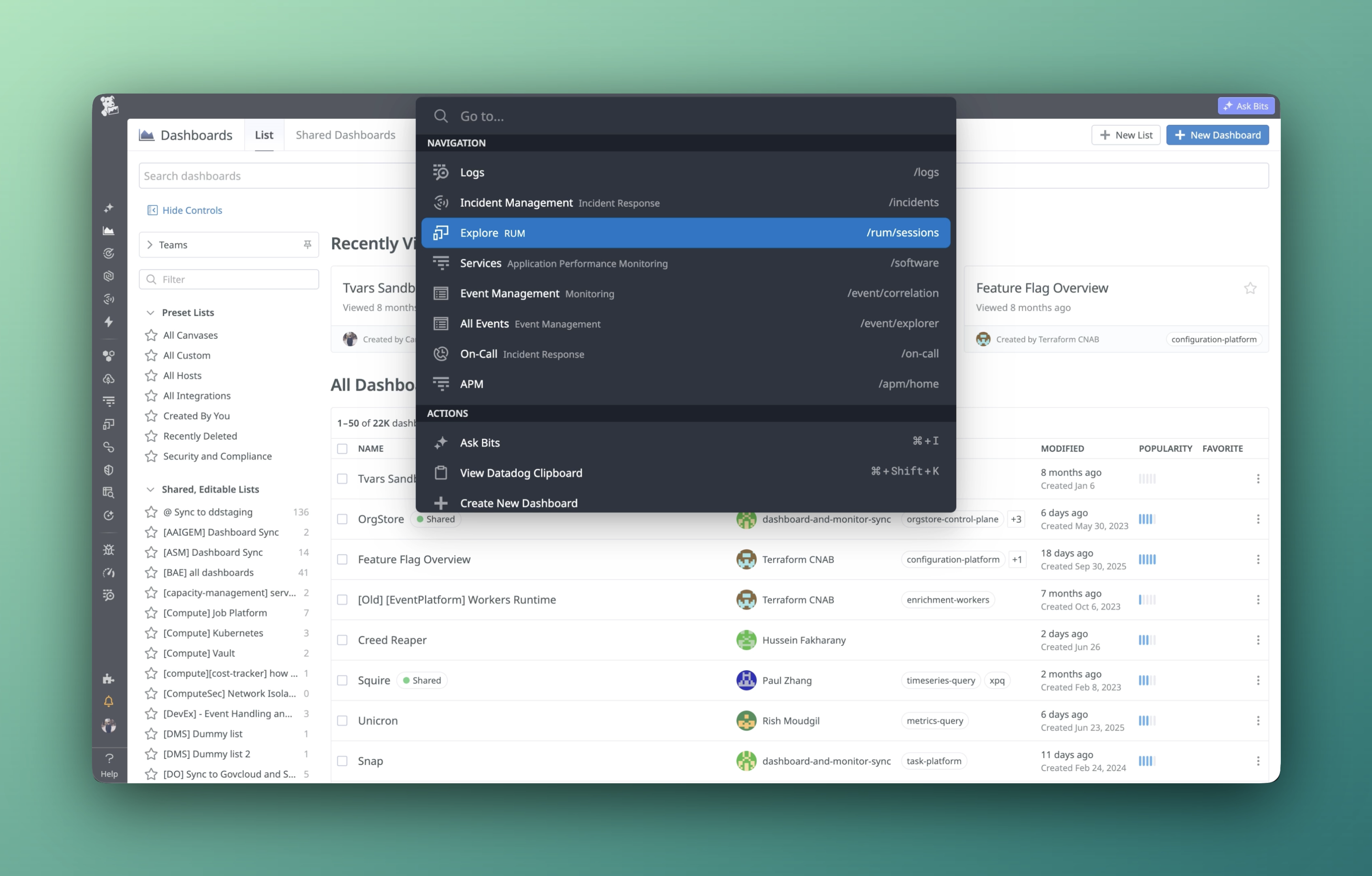Open the three-dot menu for the Workers Runtime row
The image size is (1372, 876).
point(1258,600)
